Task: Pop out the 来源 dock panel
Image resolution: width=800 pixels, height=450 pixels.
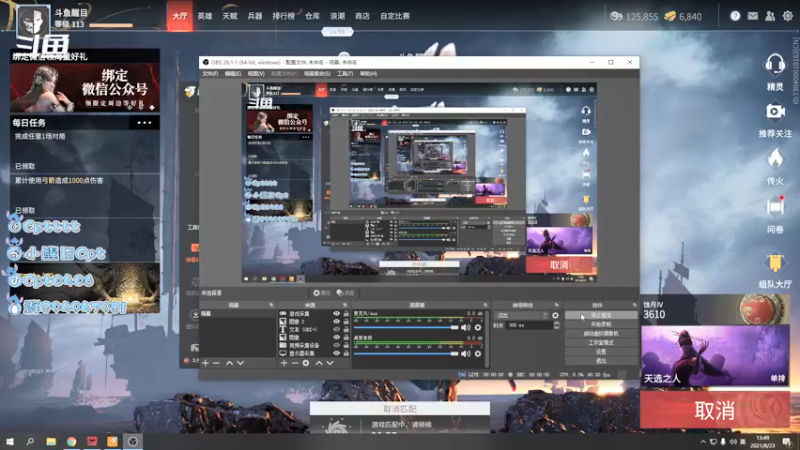Action: 345,305
